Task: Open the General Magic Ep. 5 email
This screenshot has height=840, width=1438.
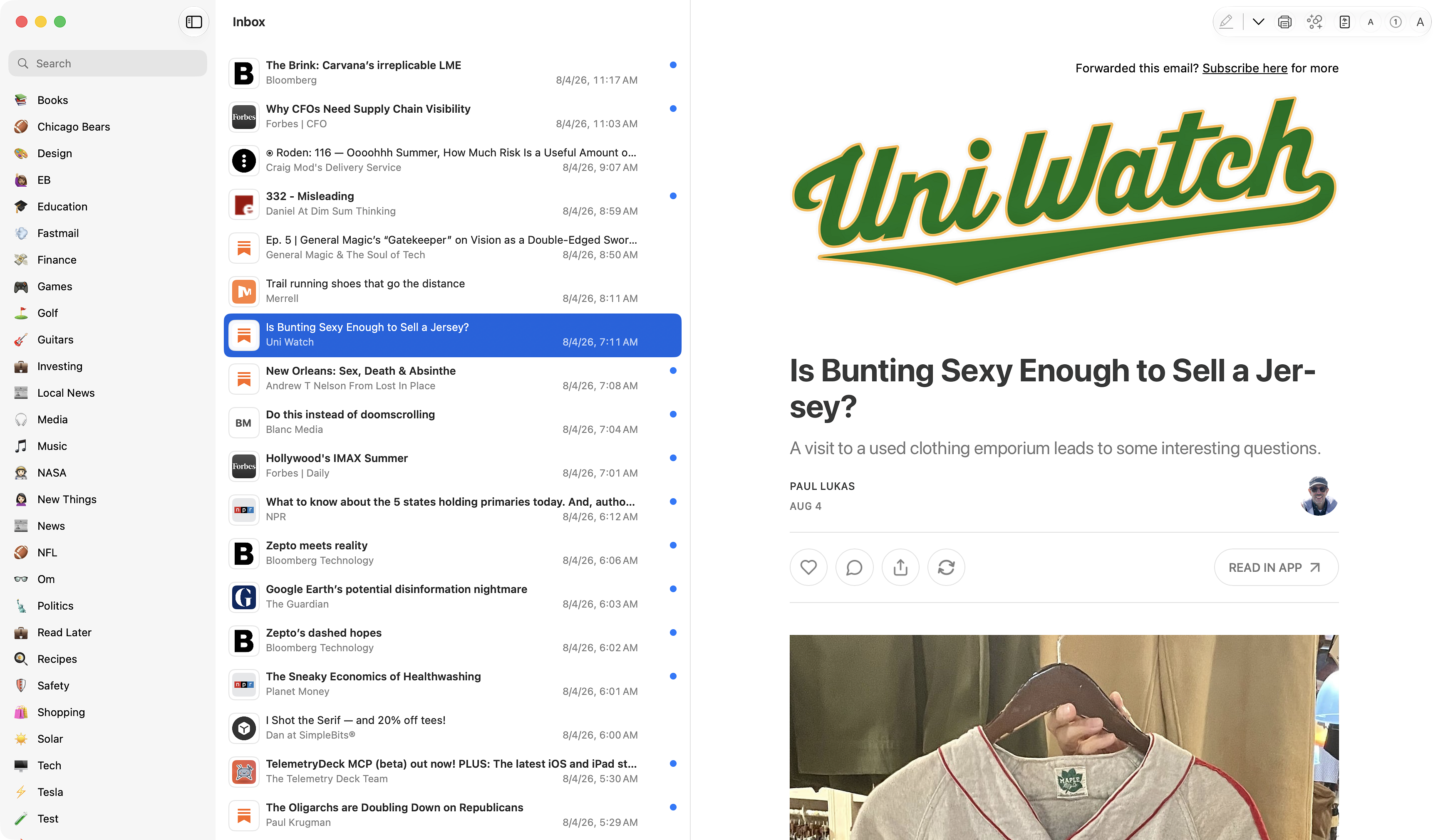Action: 453,247
